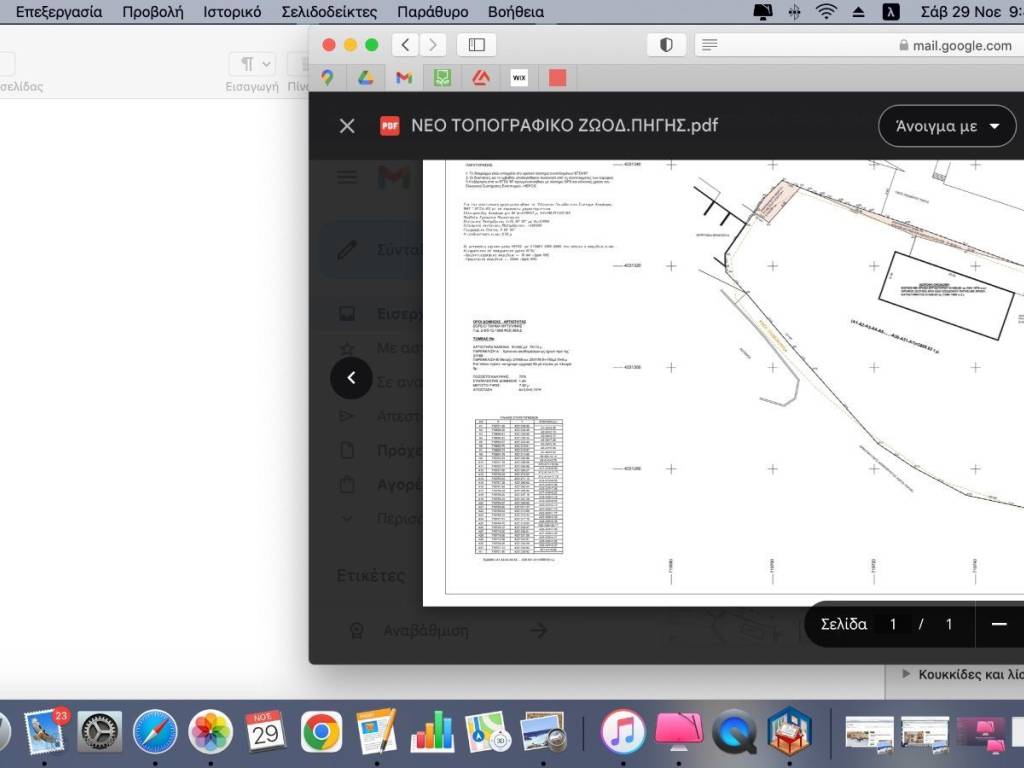Open the 'Άνοιγμα με' dropdown

click(x=948, y=126)
